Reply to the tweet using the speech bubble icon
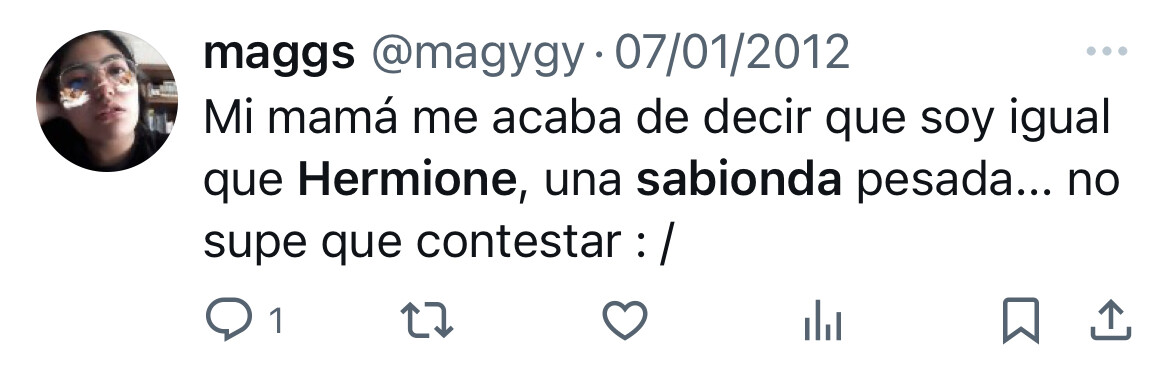Viewport: 1170px width, 386px height. click(229, 320)
